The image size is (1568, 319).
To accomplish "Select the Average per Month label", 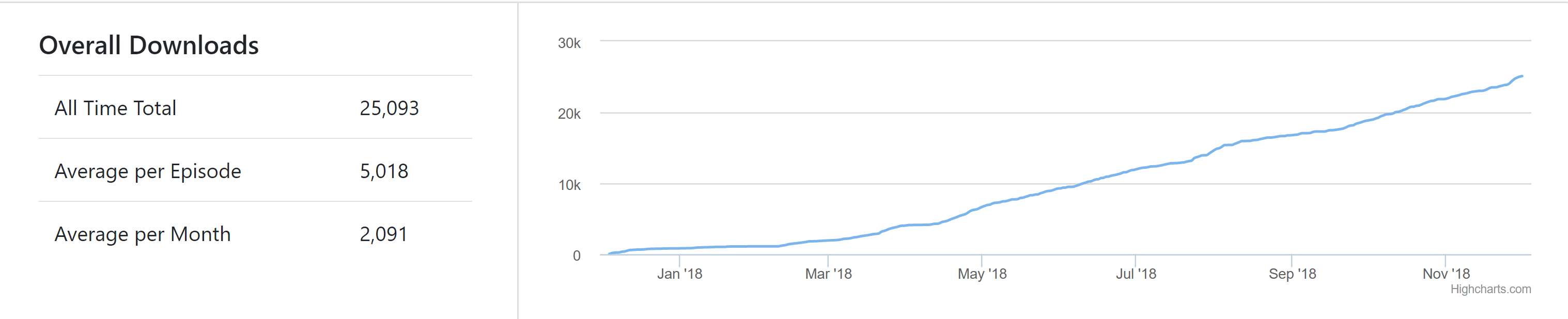I will pyautogui.click(x=143, y=234).
